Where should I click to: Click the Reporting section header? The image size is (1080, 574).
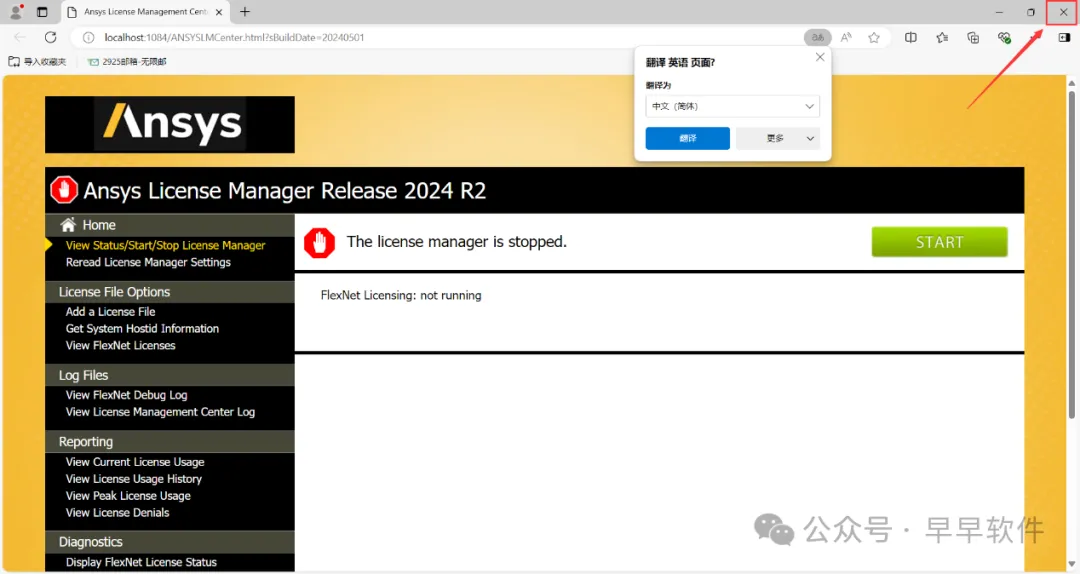(169, 442)
